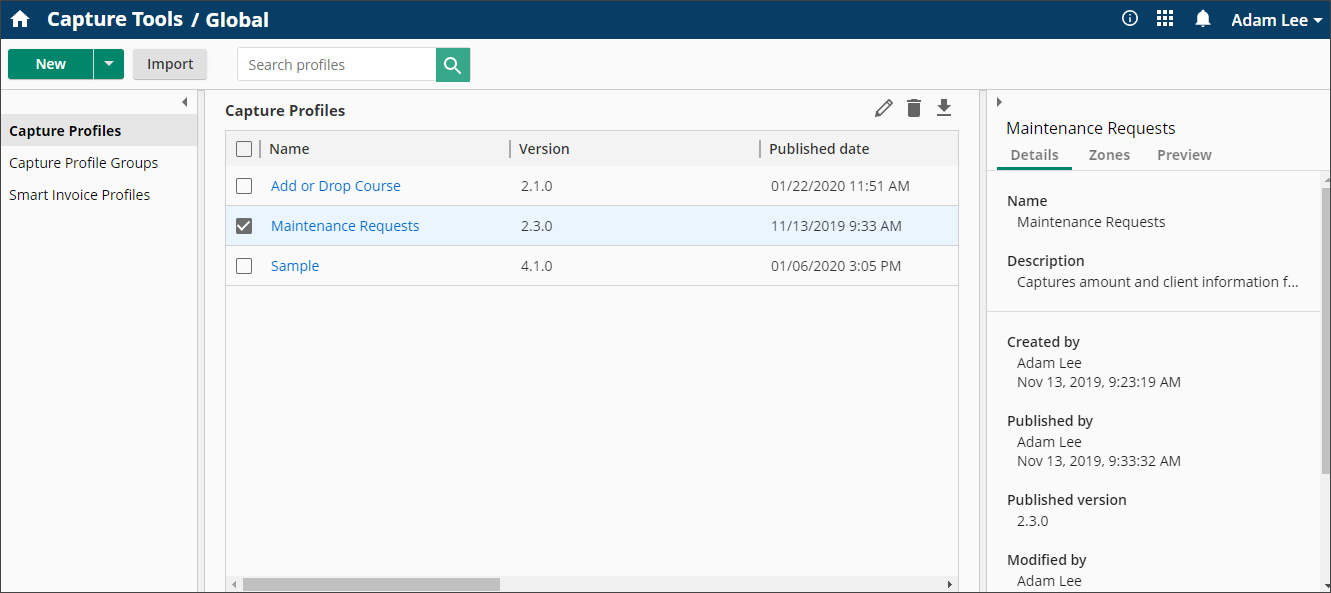Export the profile via the download icon
This screenshot has height=593, width=1331.
tap(944, 107)
